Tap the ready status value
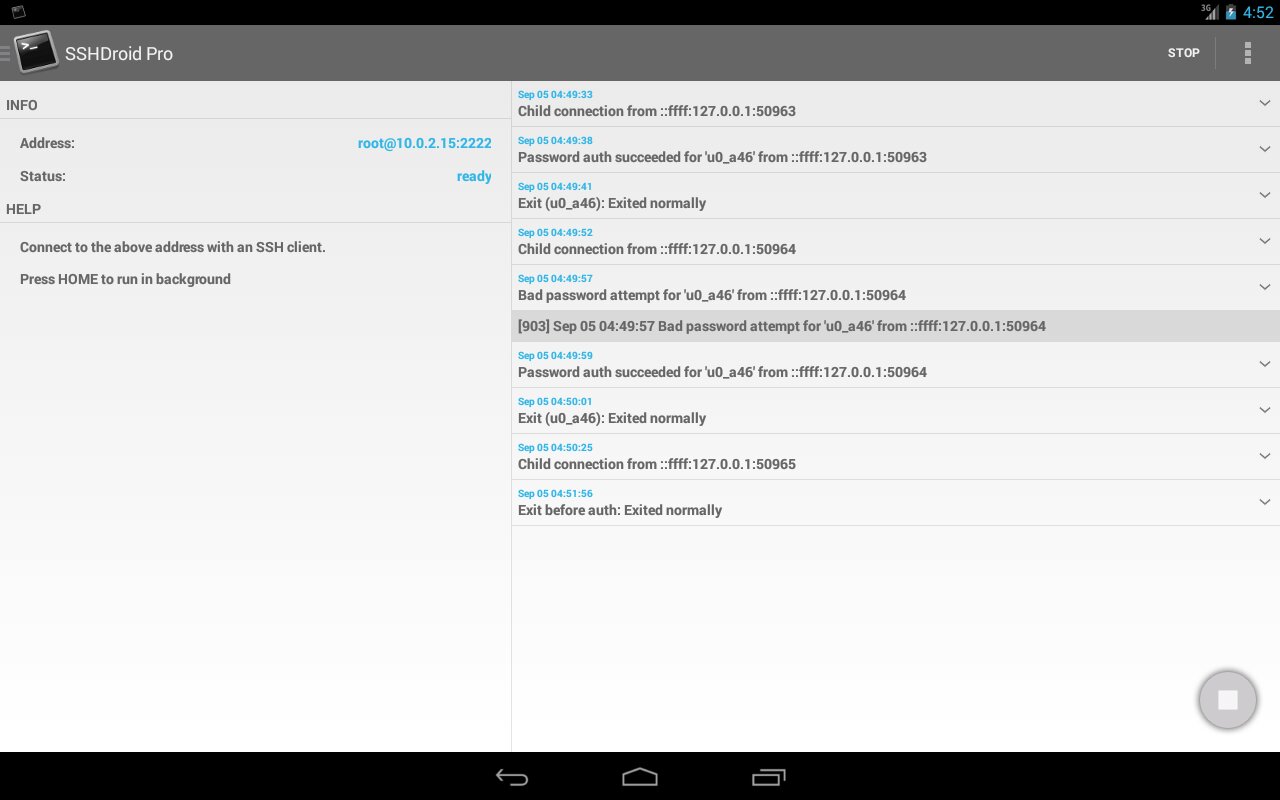This screenshot has width=1280, height=800. [474, 176]
